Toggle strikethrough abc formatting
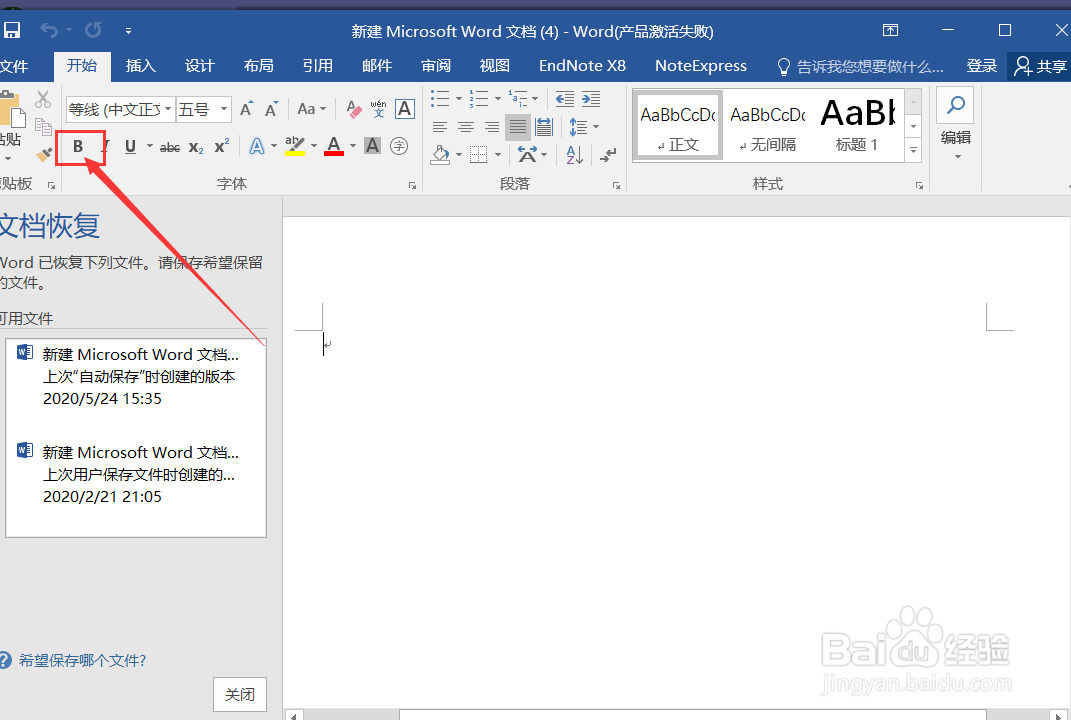 169,147
